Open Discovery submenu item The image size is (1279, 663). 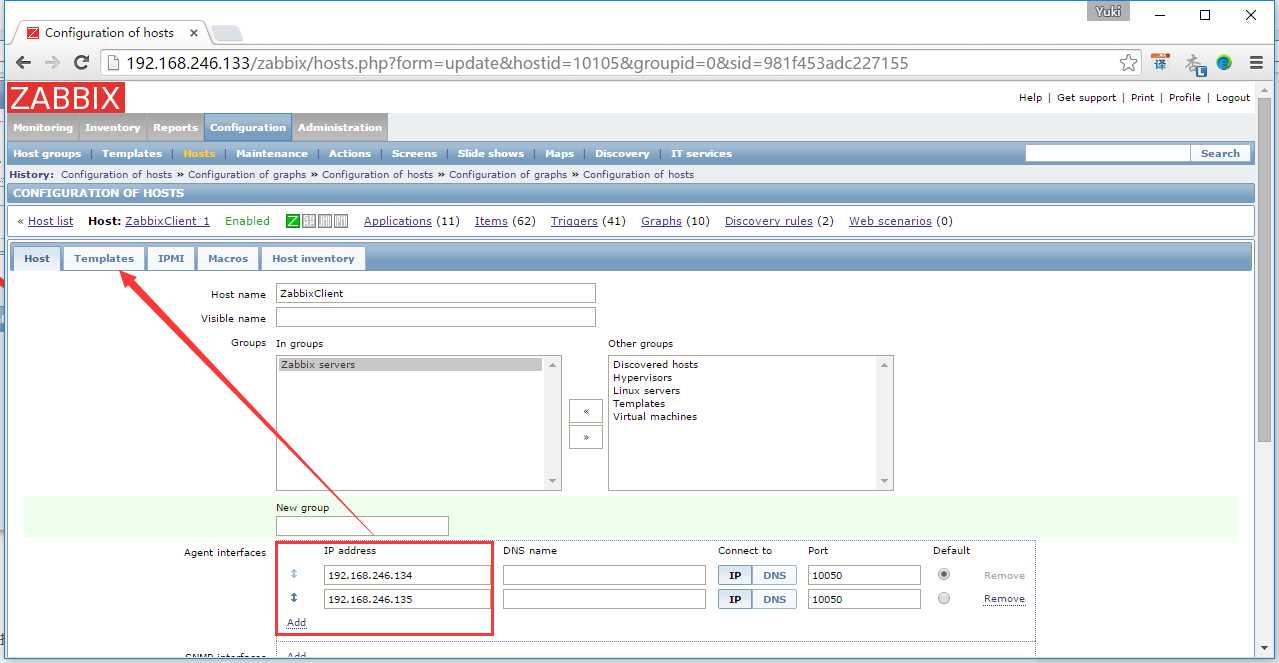[x=622, y=154]
